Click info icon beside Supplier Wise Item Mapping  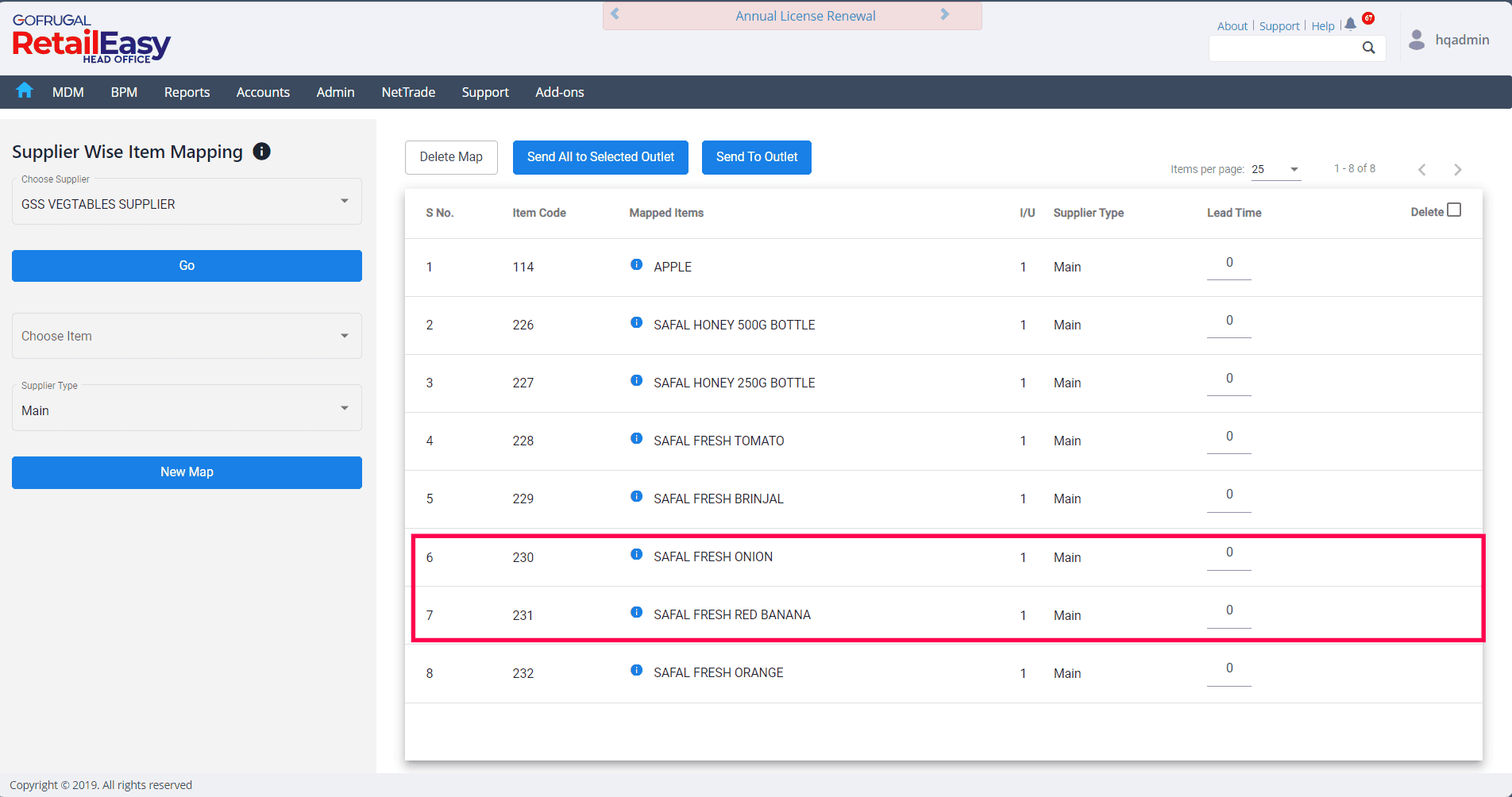[261, 151]
